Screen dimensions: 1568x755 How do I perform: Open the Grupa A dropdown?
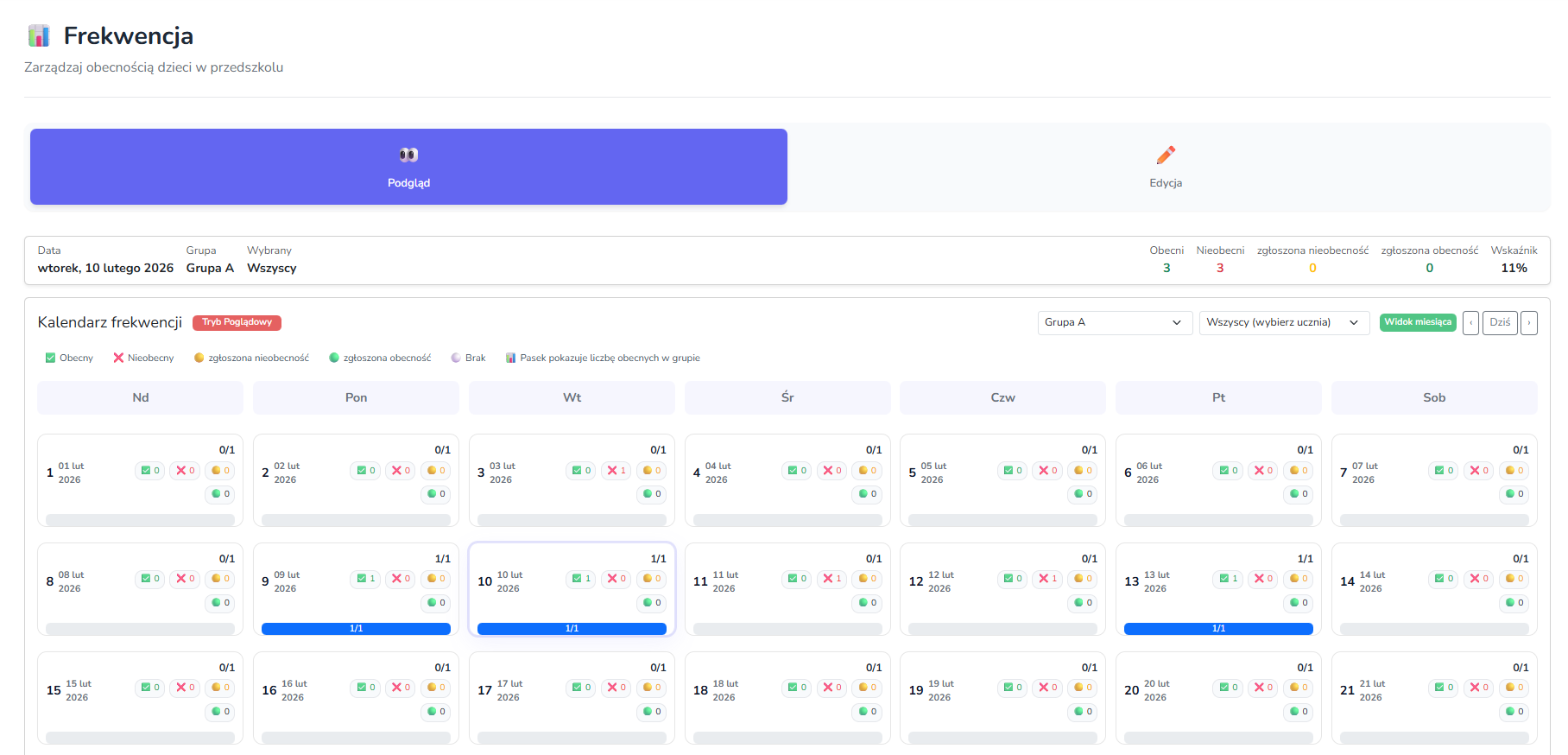pos(1114,322)
